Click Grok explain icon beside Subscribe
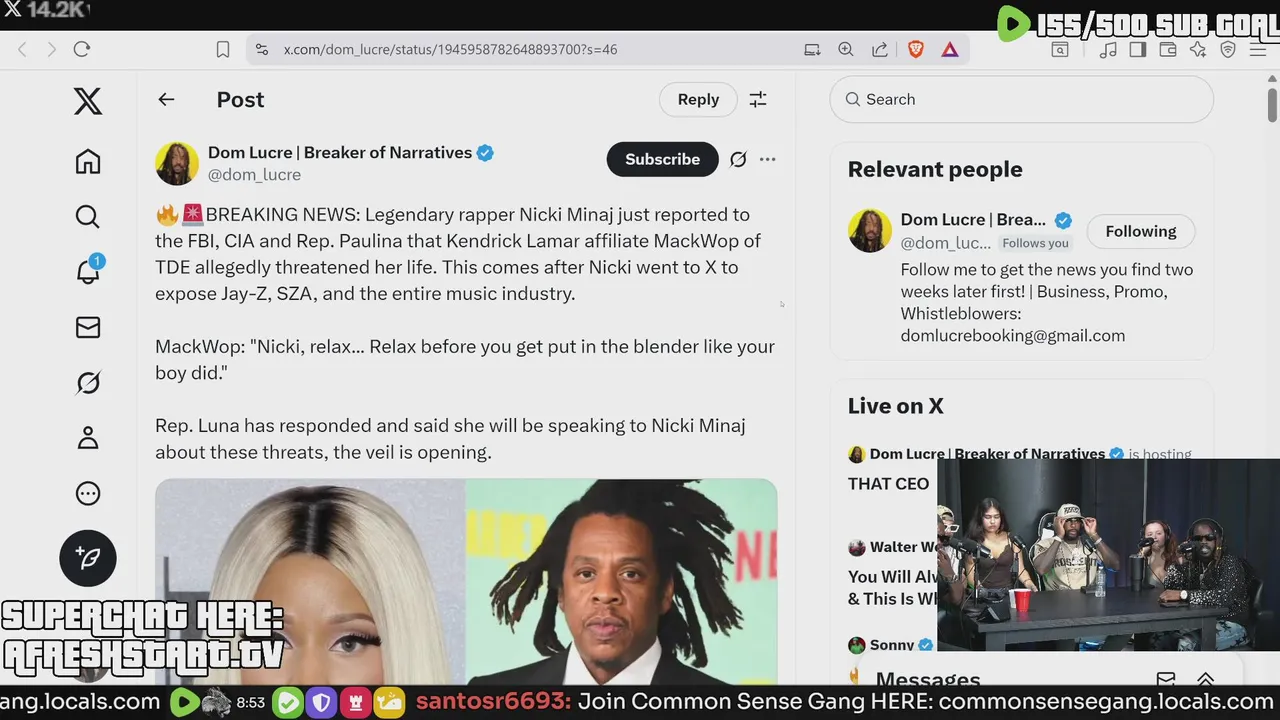 [x=738, y=159]
